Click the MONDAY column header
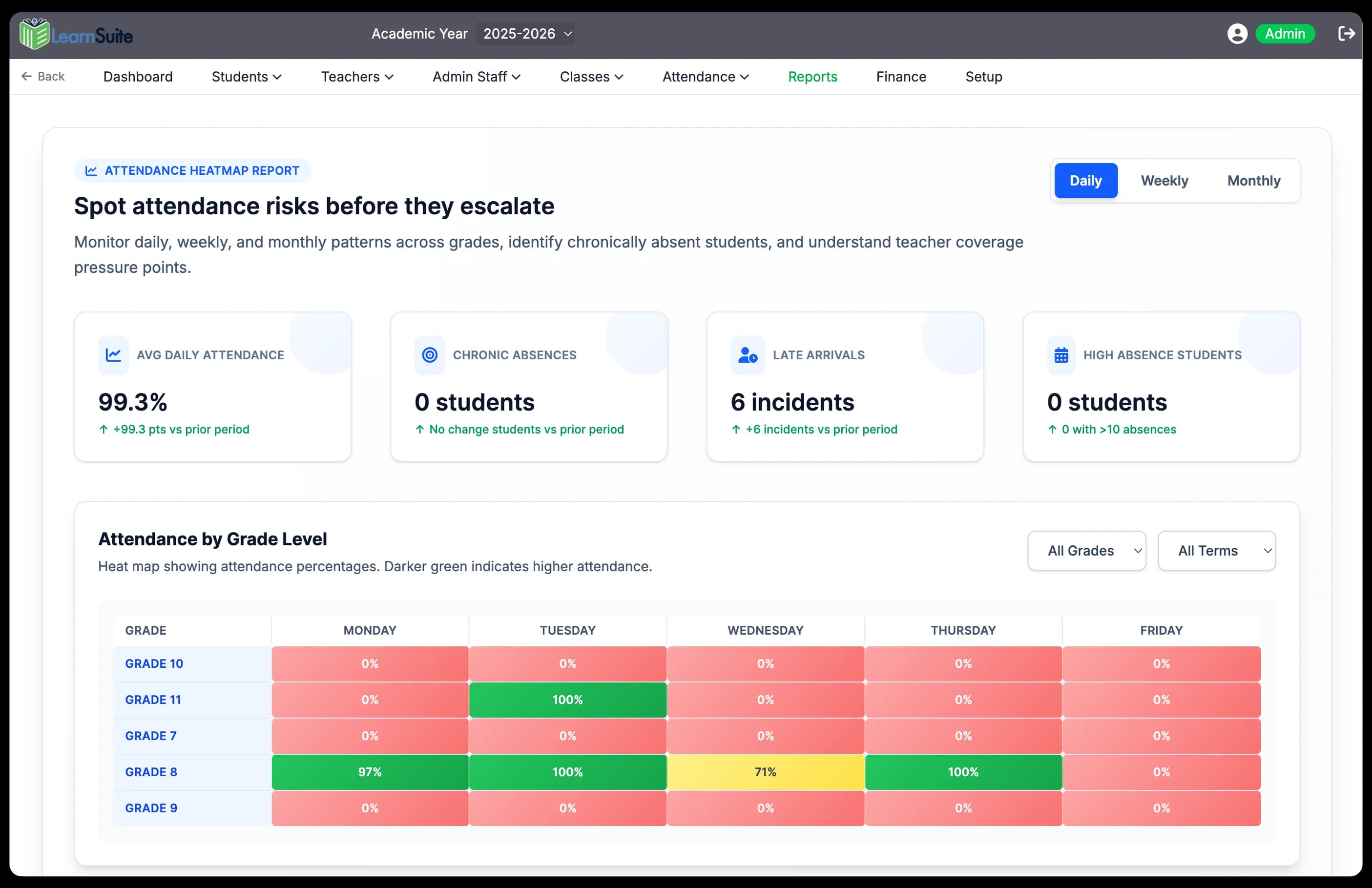 pos(370,630)
